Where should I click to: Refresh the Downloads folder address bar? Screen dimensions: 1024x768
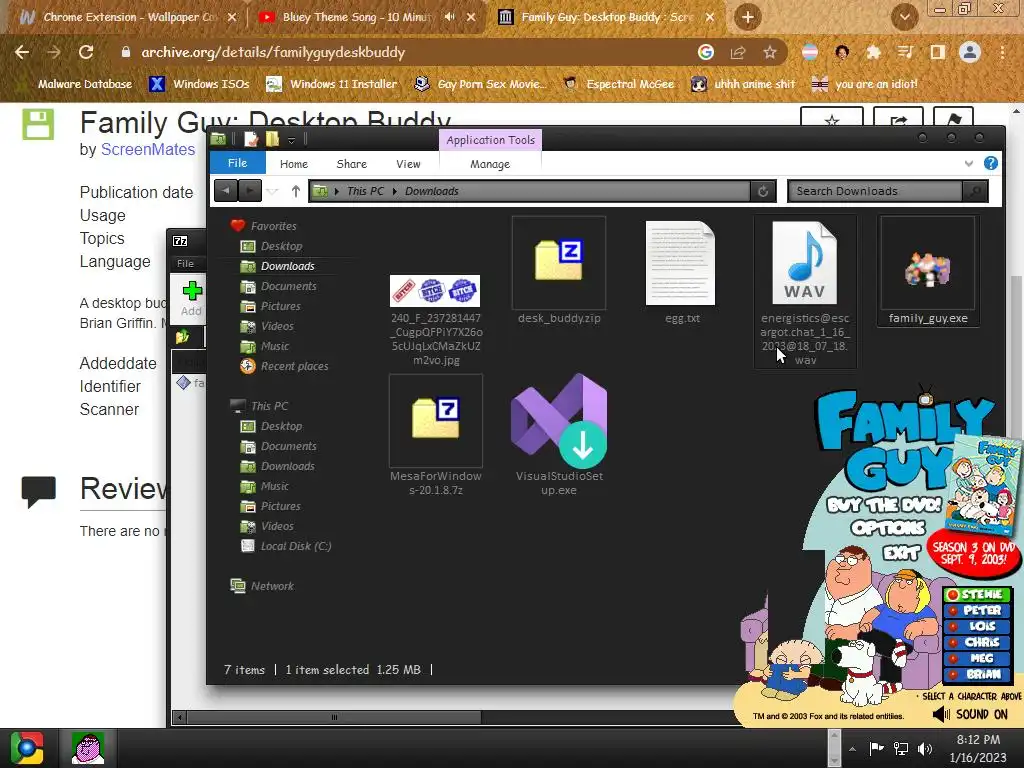click(763, 191)
